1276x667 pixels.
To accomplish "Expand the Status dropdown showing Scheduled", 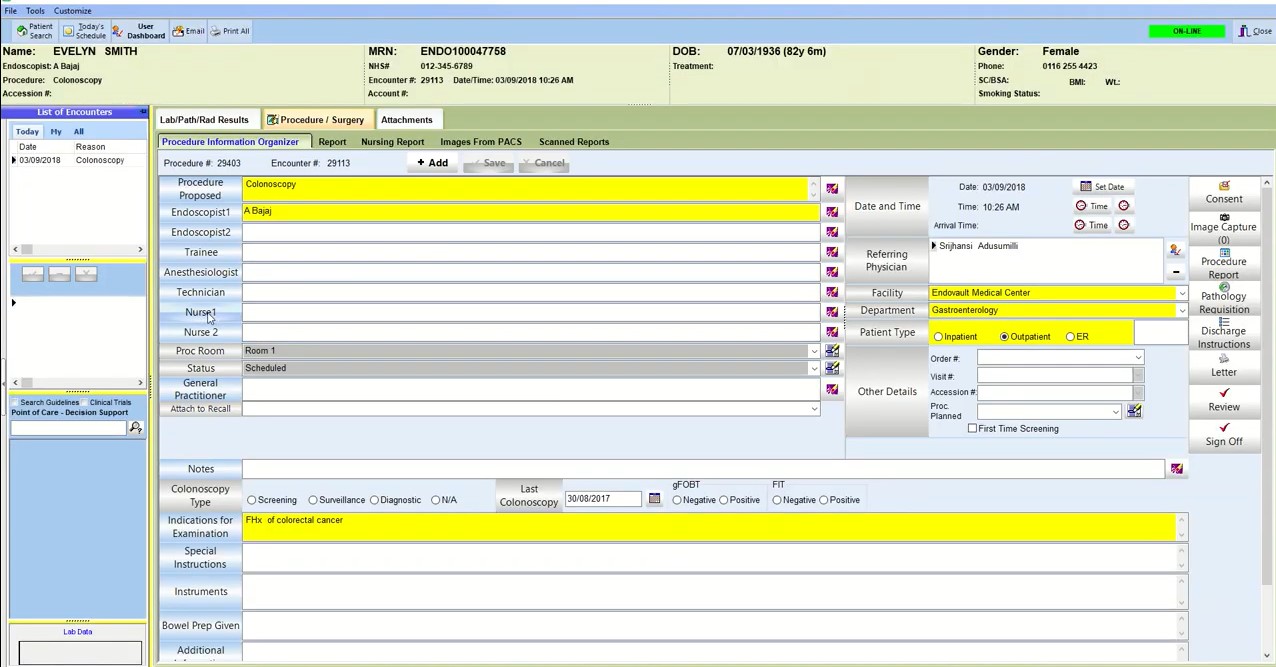I will (814, 368).
